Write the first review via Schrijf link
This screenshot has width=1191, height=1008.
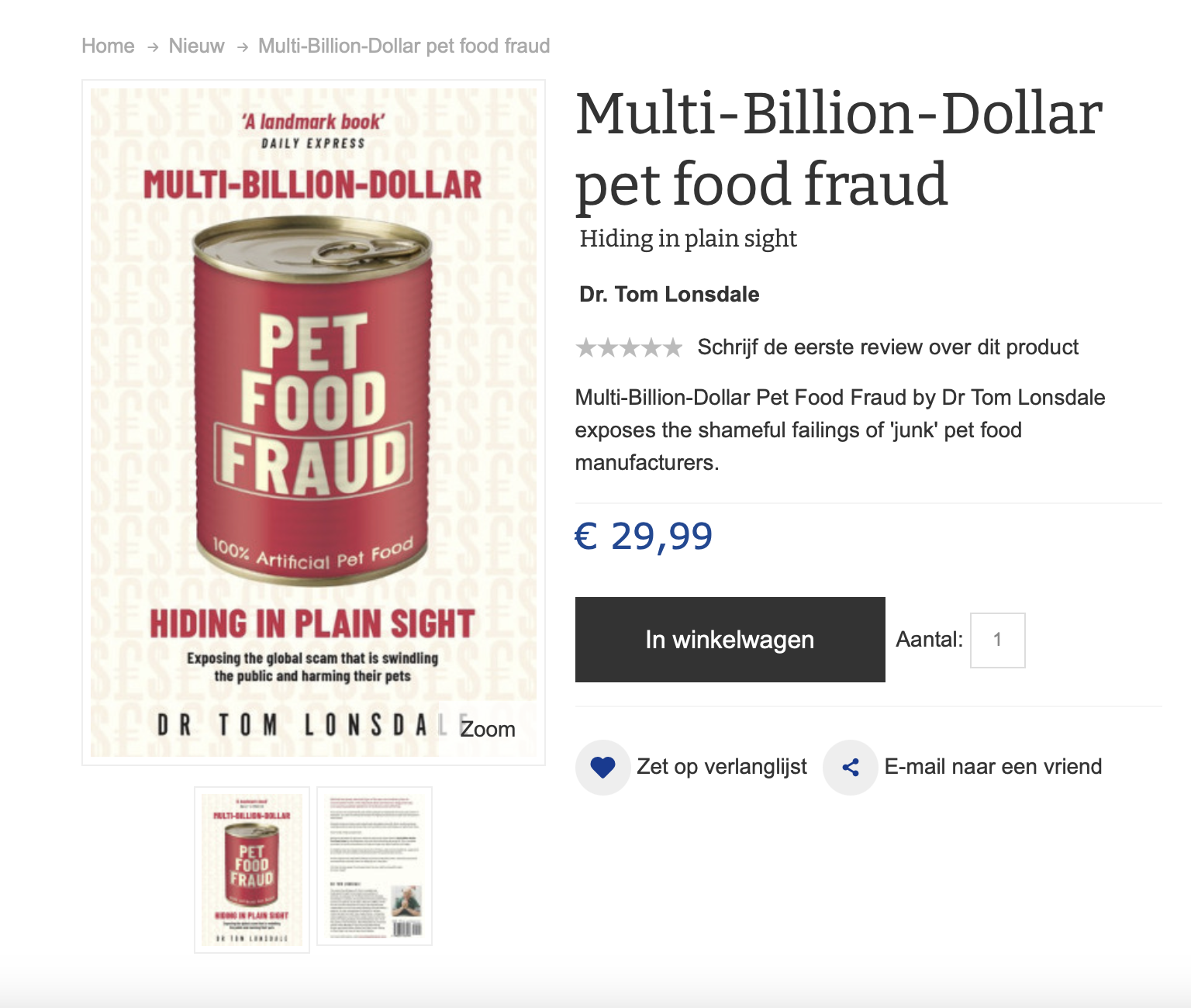click(x=888, y=347)
